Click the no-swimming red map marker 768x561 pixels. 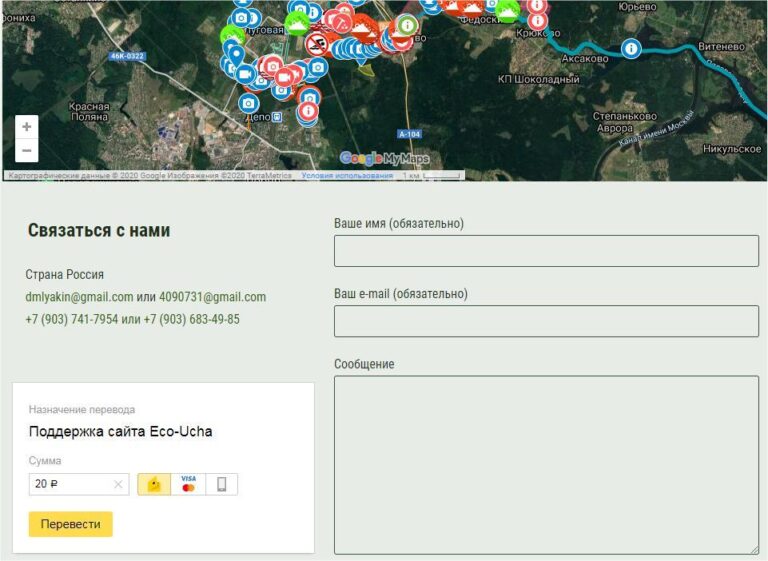(x=317, y=43)
